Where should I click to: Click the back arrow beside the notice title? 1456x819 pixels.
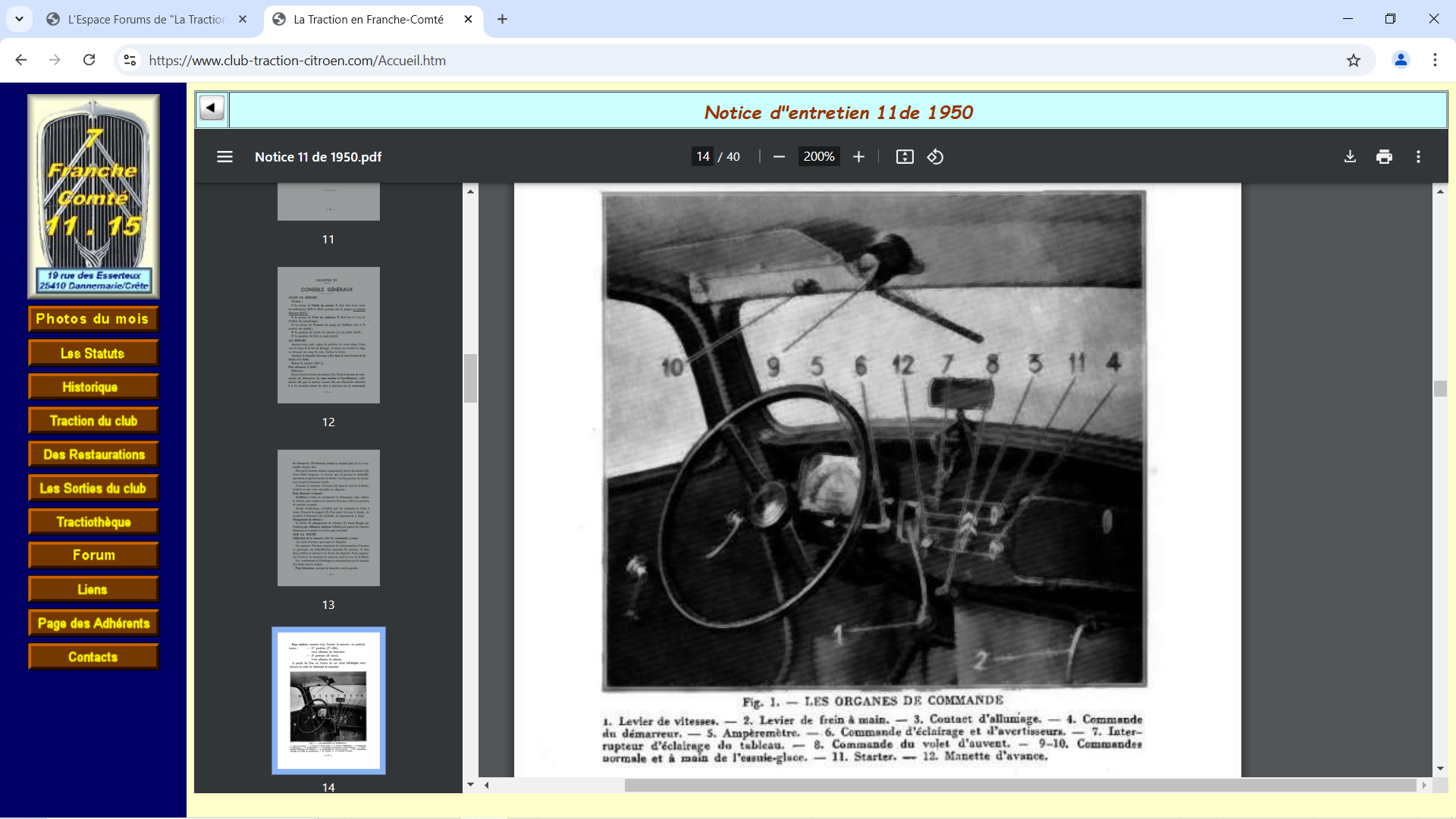[212, 108]
